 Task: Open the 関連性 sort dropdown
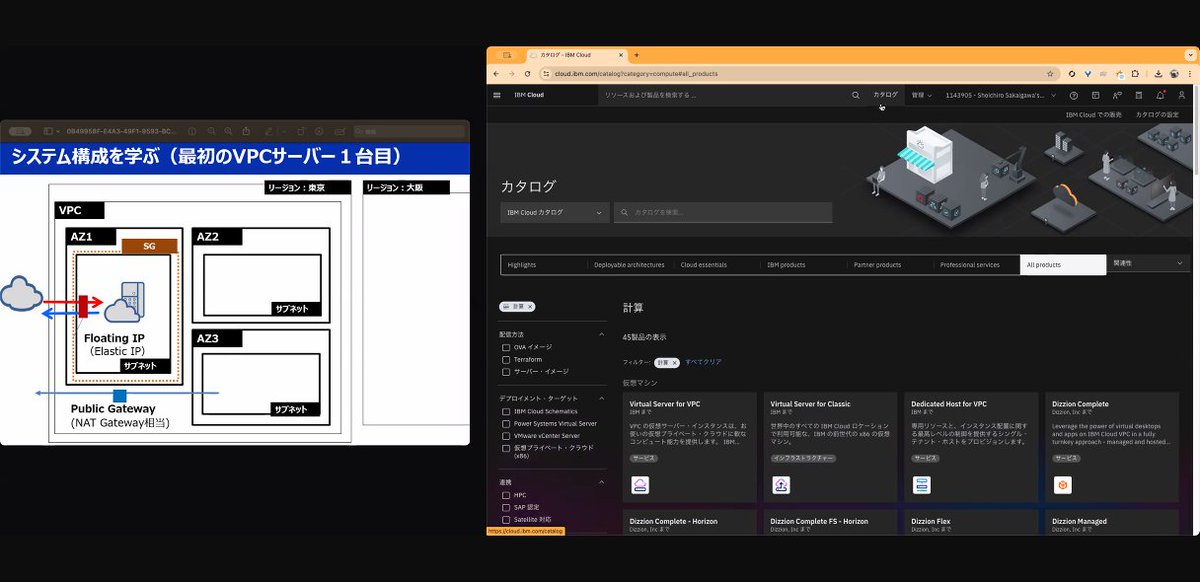(1150, 264)
